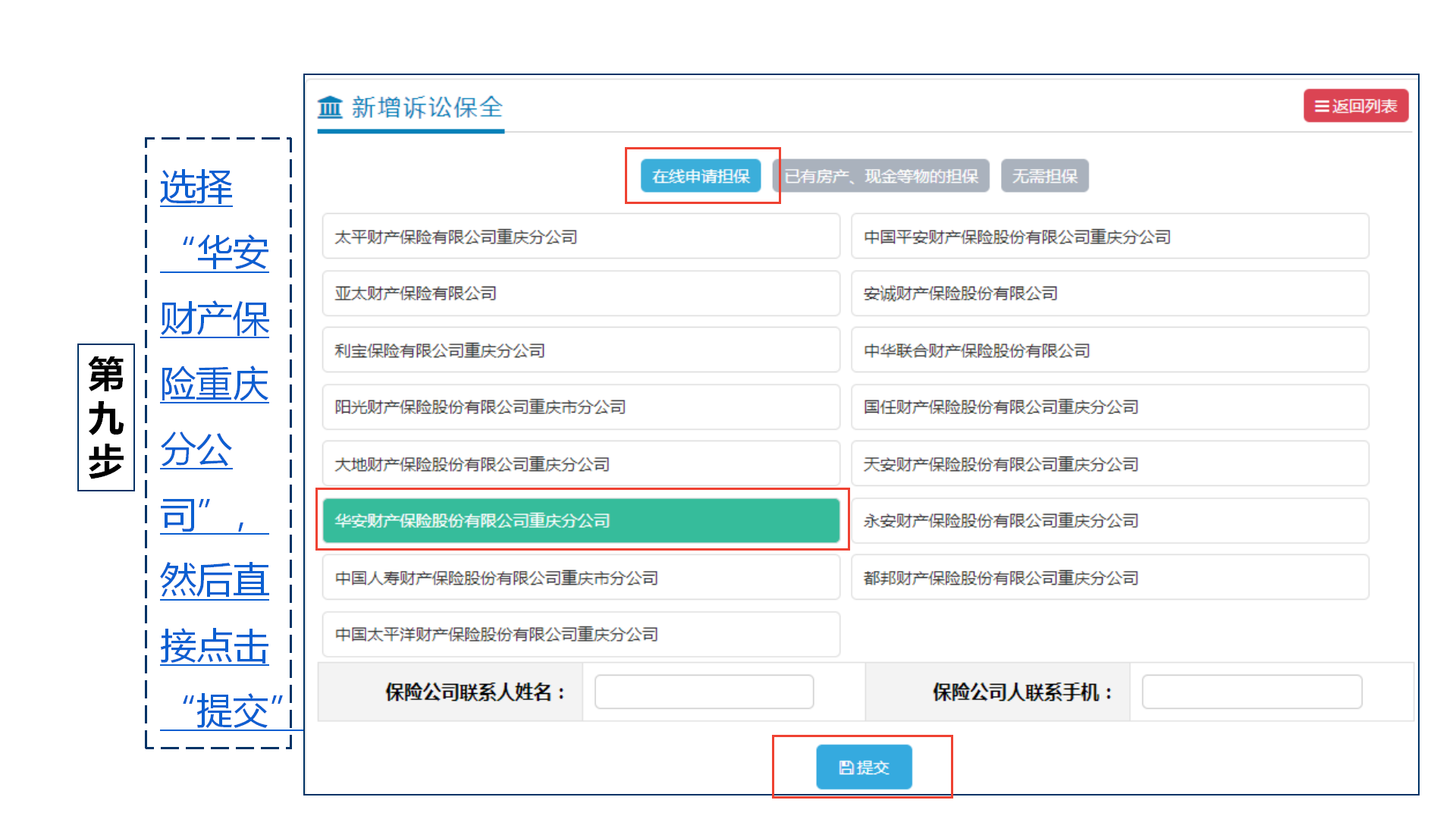
Task: Open the underlined instruction link starting with 选择
Action: pos(218,449)
